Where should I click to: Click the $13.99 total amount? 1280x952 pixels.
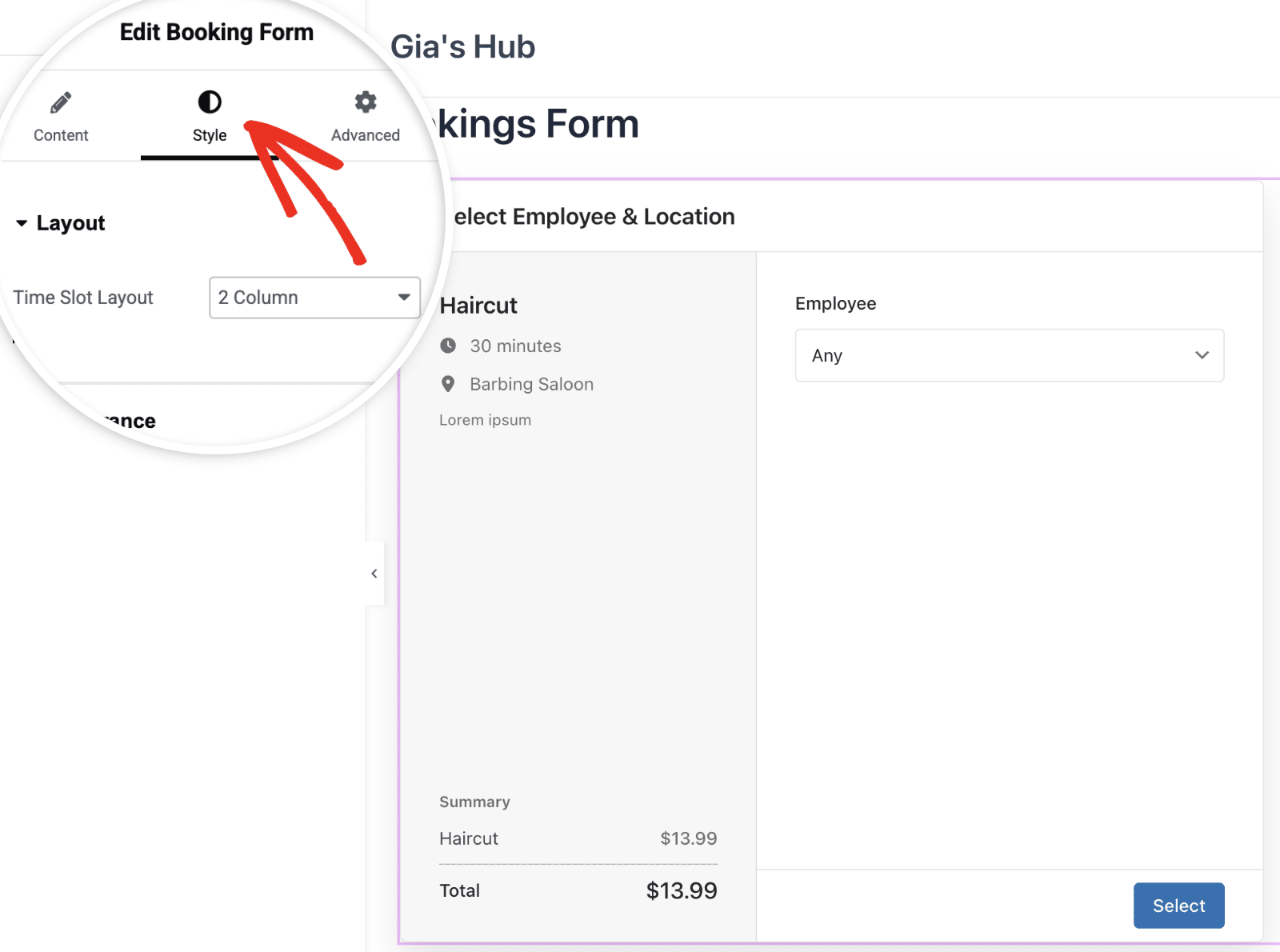pyautogui.click(x=681, y=890)
